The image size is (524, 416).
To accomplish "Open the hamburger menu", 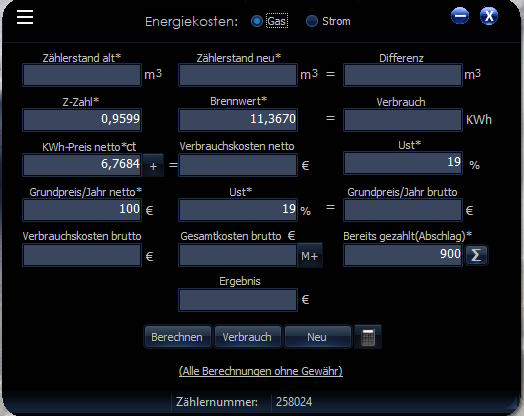I will [25, 17].
